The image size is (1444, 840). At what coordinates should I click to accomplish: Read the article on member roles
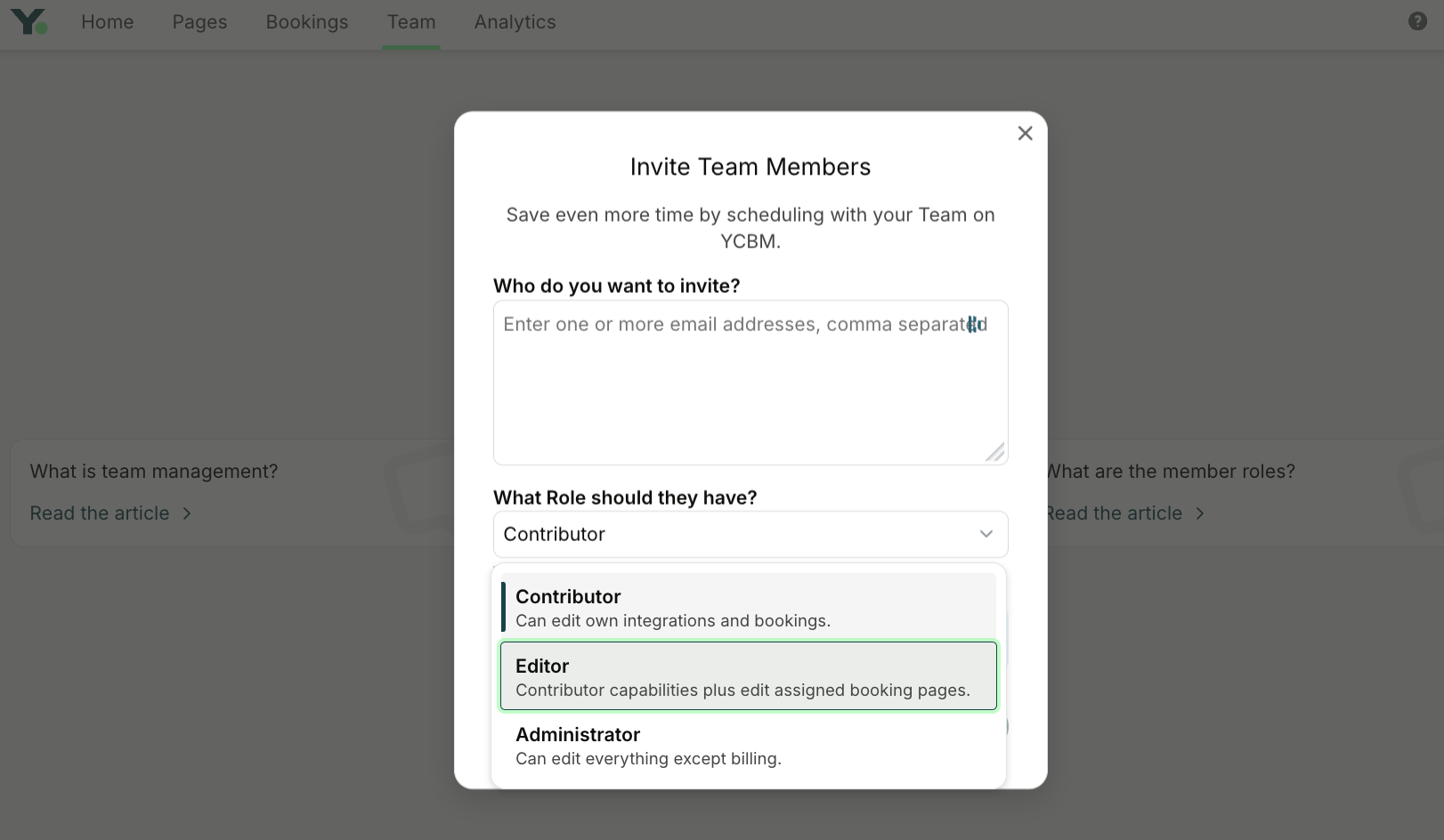tap(1113, 513)
